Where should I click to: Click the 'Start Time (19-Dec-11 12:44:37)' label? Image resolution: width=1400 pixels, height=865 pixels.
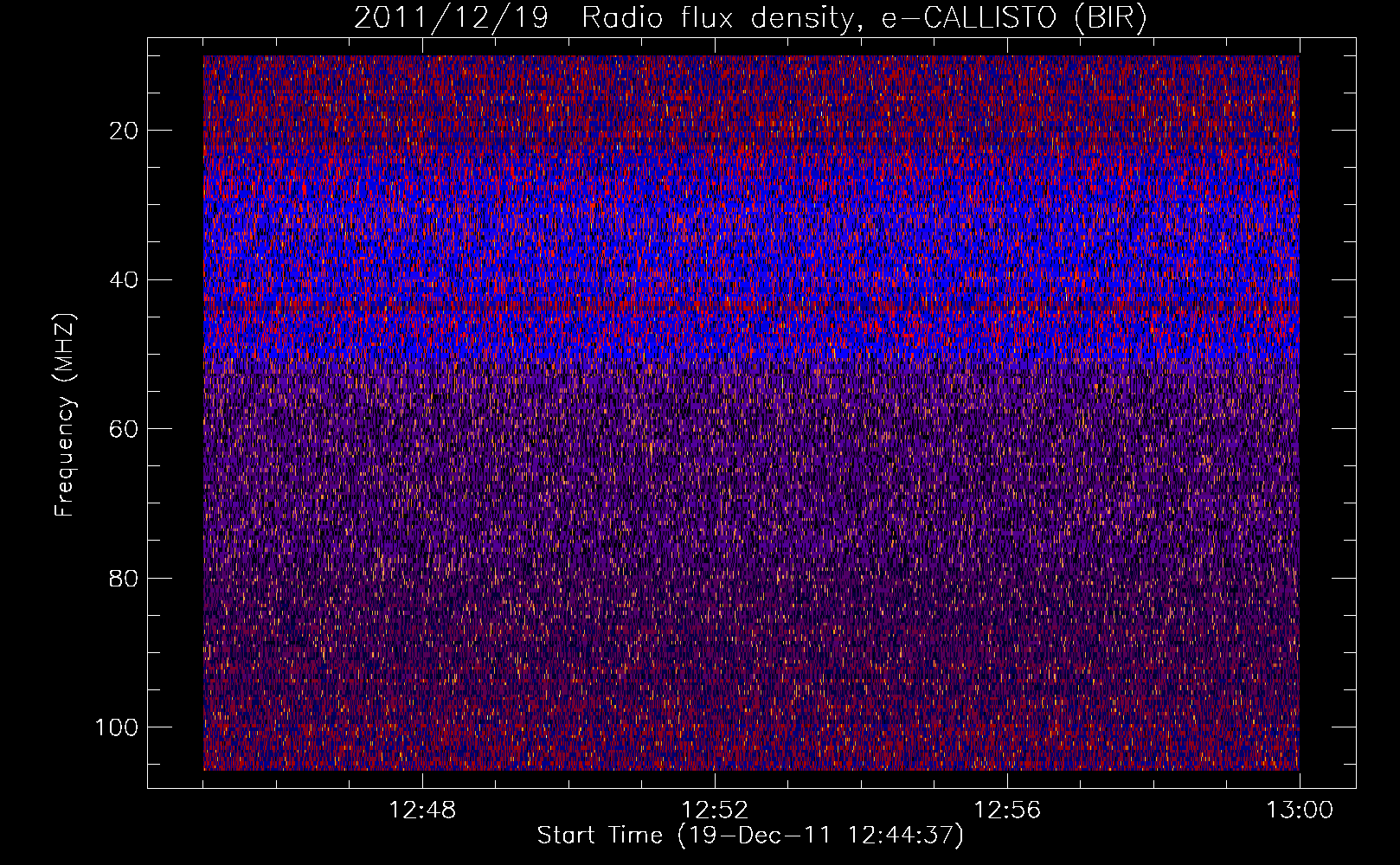[x=750, y=836]
